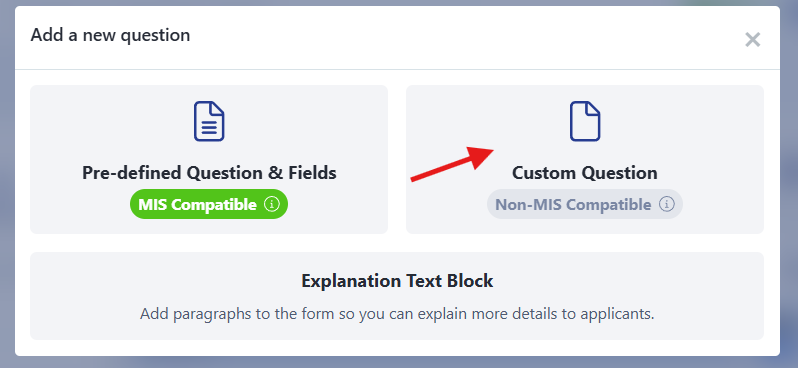This screenshot has height=368, width=798.
Task: Click the blank document icon for custom question
Action: [585, 121]
